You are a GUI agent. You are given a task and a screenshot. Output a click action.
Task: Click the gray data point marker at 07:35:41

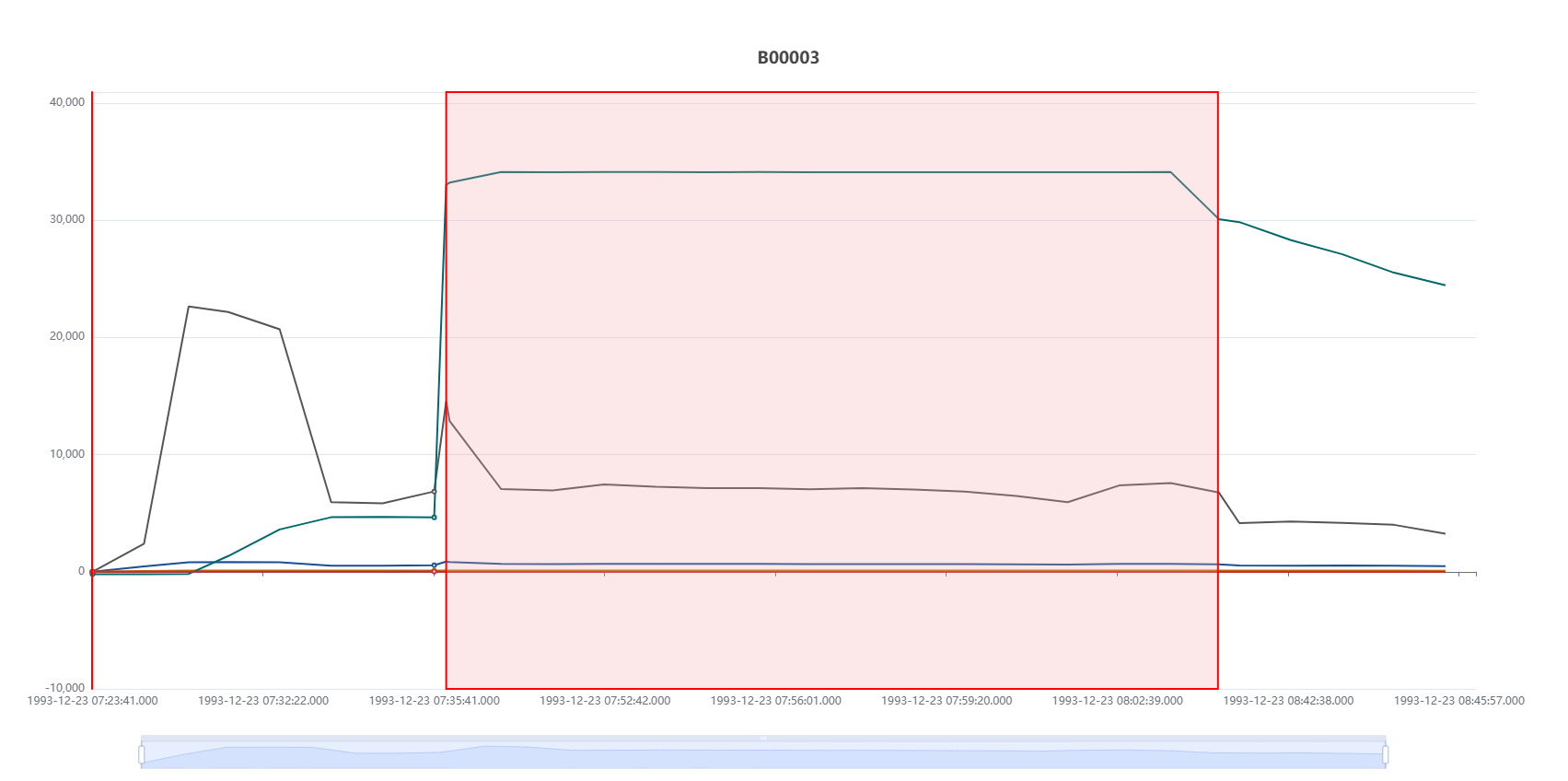435,492
